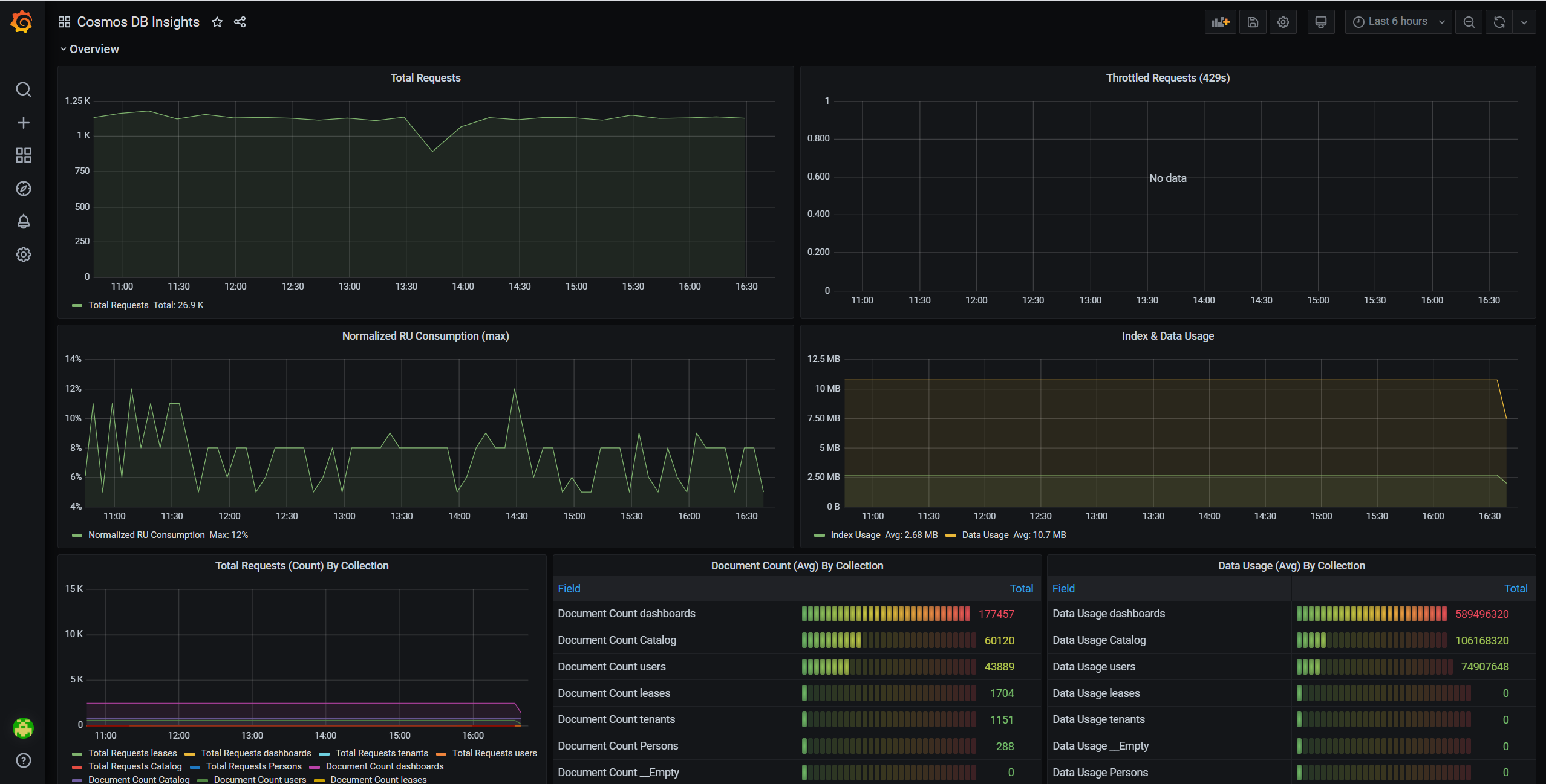Screen dimensions: 1546x784
Task: Open Total Requests panel title menu
Action: coord(425,78)
